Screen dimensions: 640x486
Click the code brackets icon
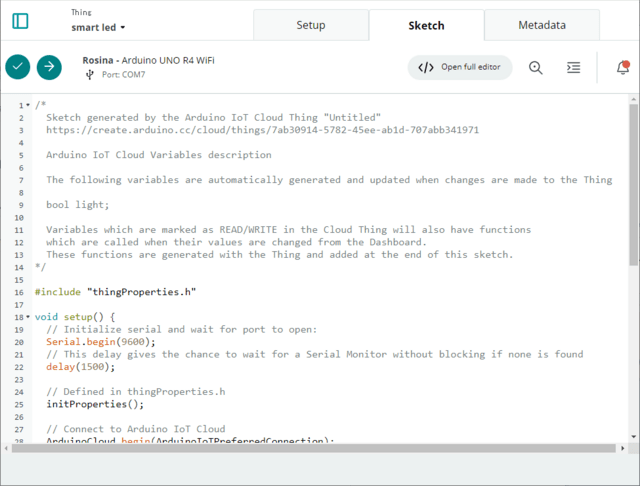(426, 68)
